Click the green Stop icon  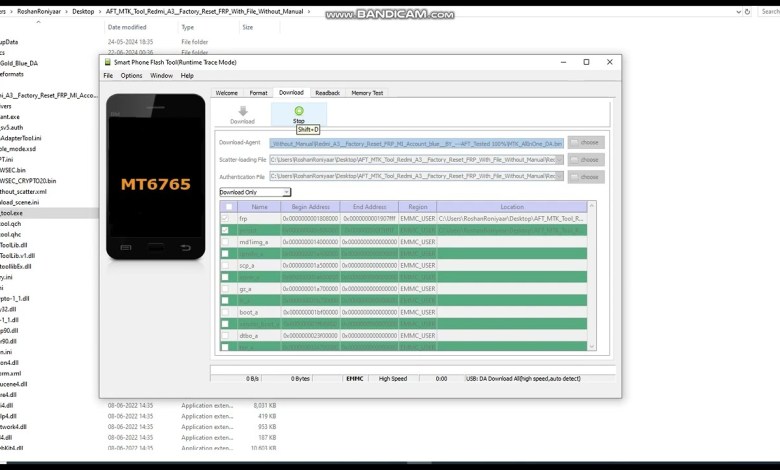tap(299, 111)
